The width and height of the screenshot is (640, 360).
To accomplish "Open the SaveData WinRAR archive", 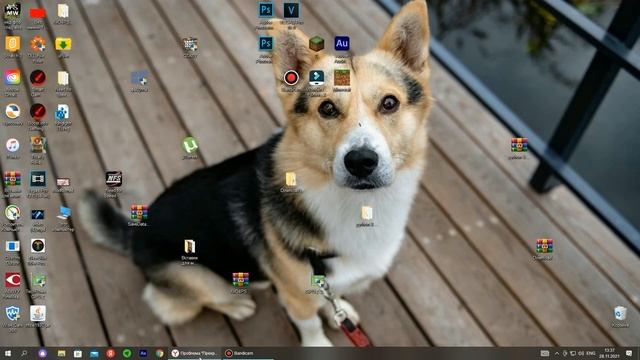I will coord(139,213).
